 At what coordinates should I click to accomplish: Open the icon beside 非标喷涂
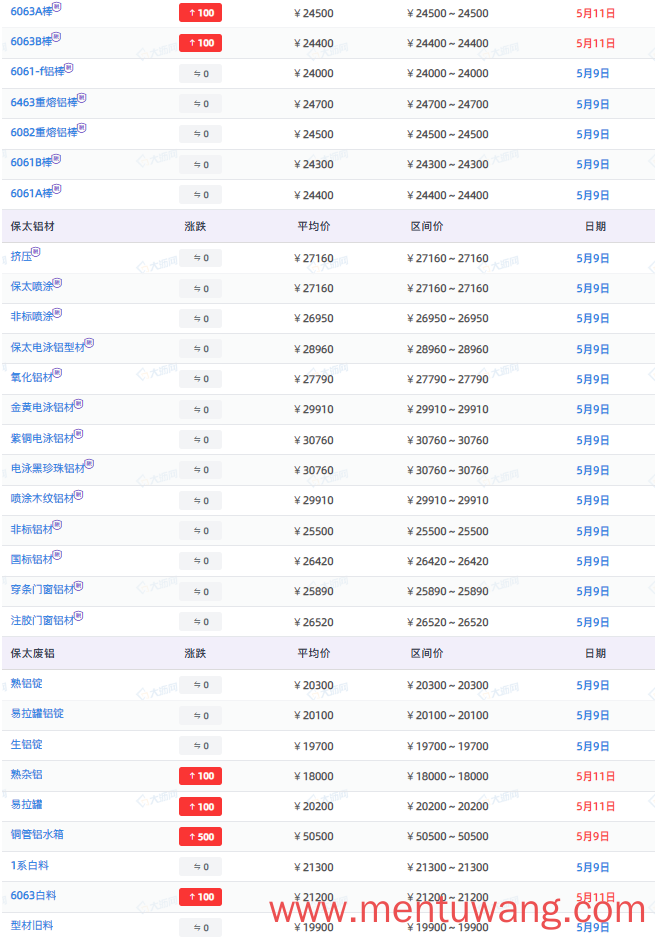click(58, 312)
